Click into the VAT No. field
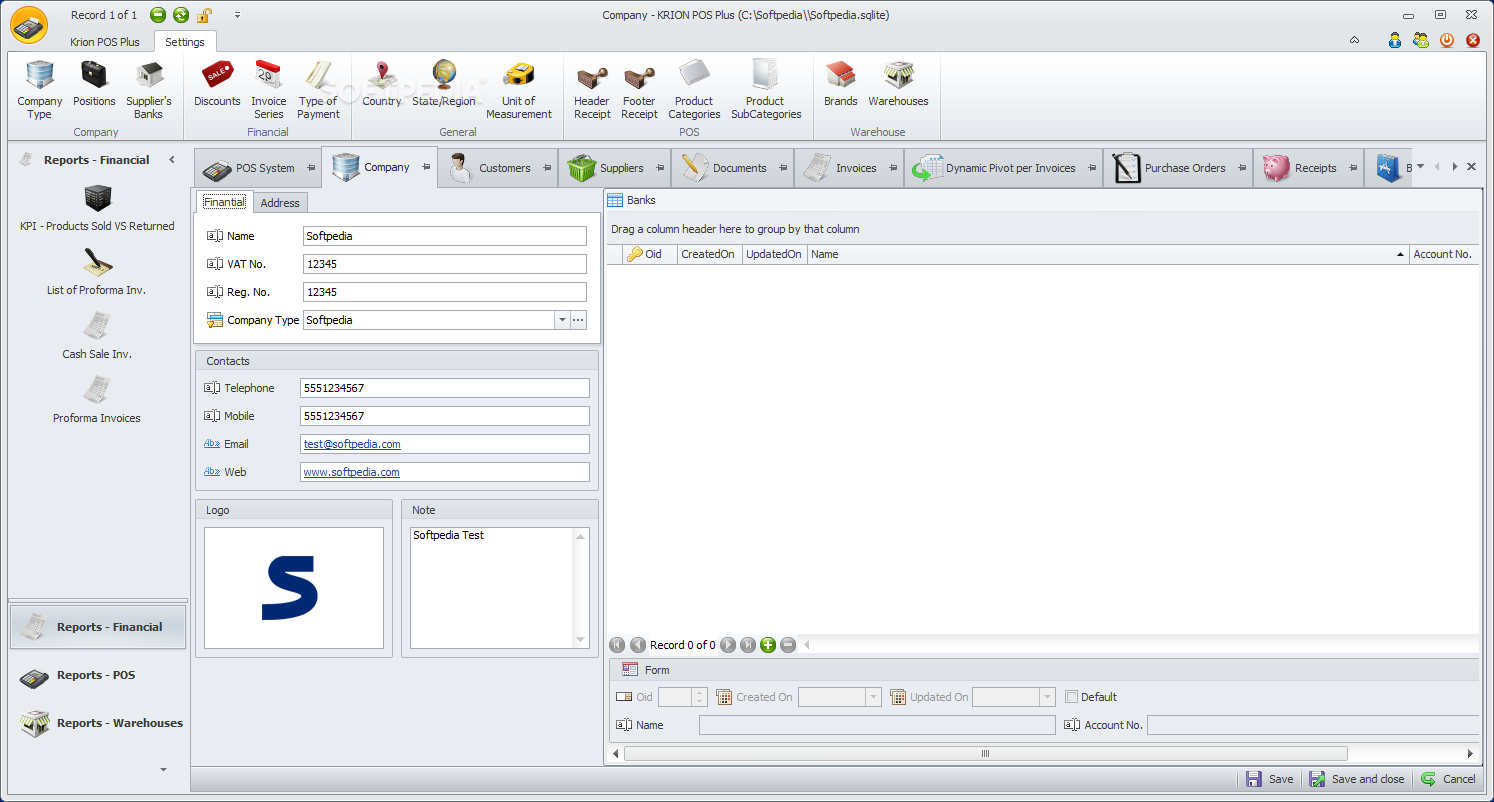Viewport: 1494px width, 802px height. [445, 264]
